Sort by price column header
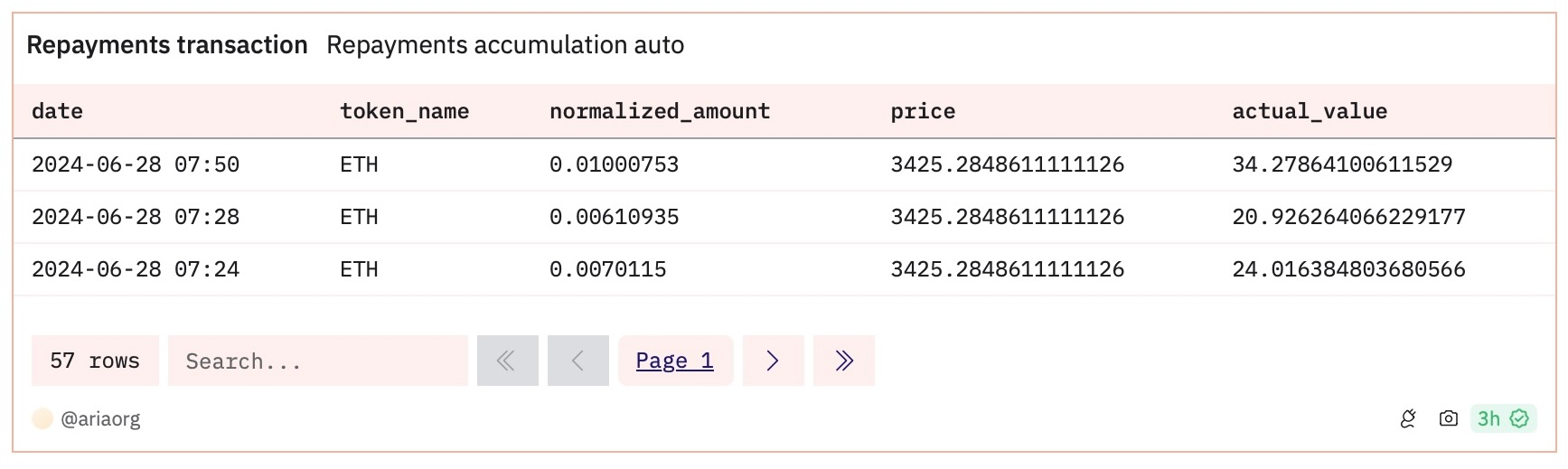 pyautogui.click(x=923, y=111)
